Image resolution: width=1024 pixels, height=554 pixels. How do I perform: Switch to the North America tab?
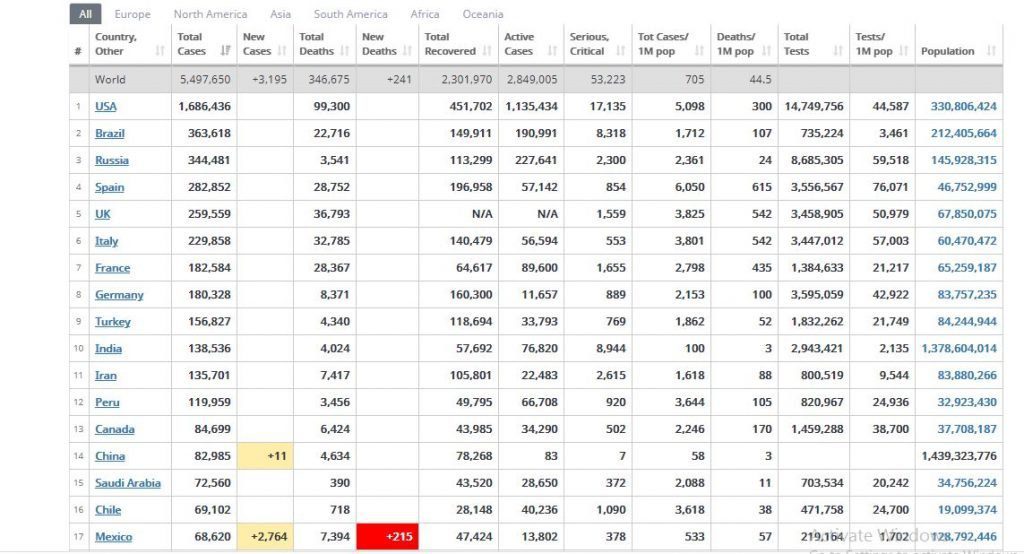tap(210, 14)
